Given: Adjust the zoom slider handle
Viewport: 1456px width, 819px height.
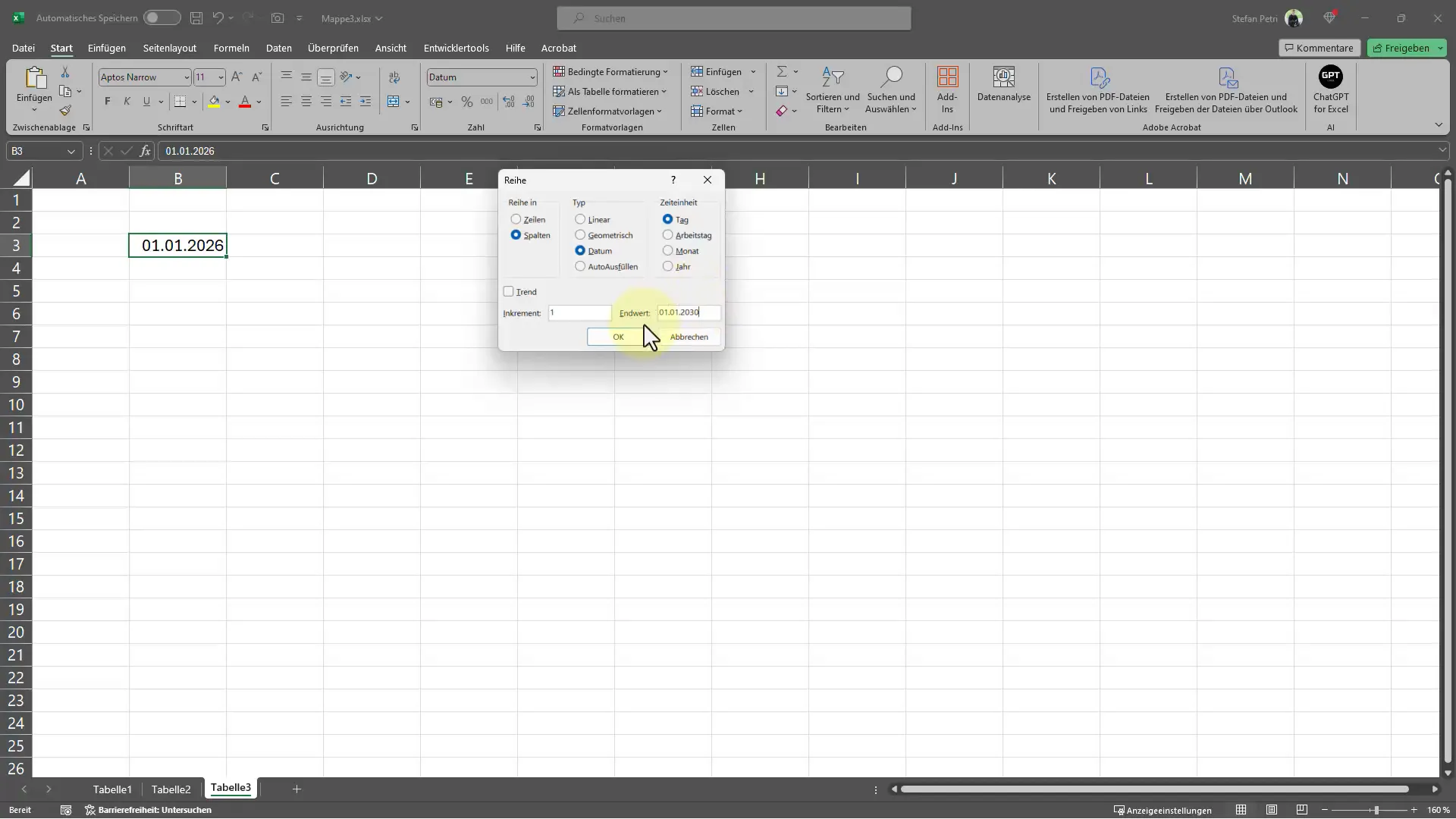Looking at the screenshot, I should pyautogui.click(x=1376, y=810).
